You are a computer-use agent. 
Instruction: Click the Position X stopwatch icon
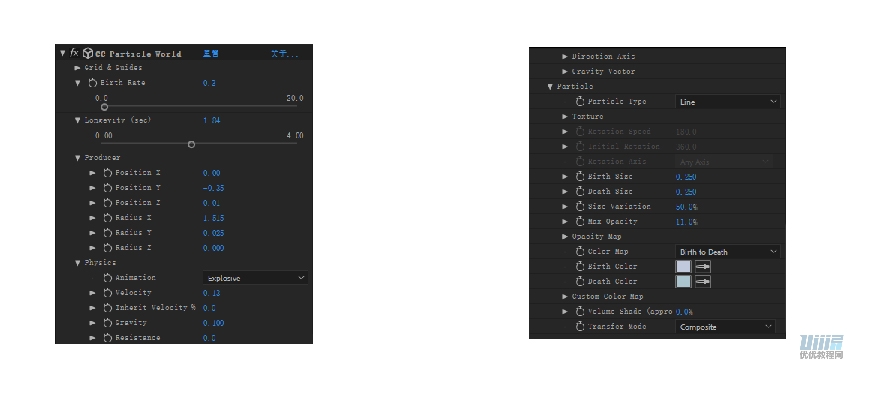[x=108, y=173]
